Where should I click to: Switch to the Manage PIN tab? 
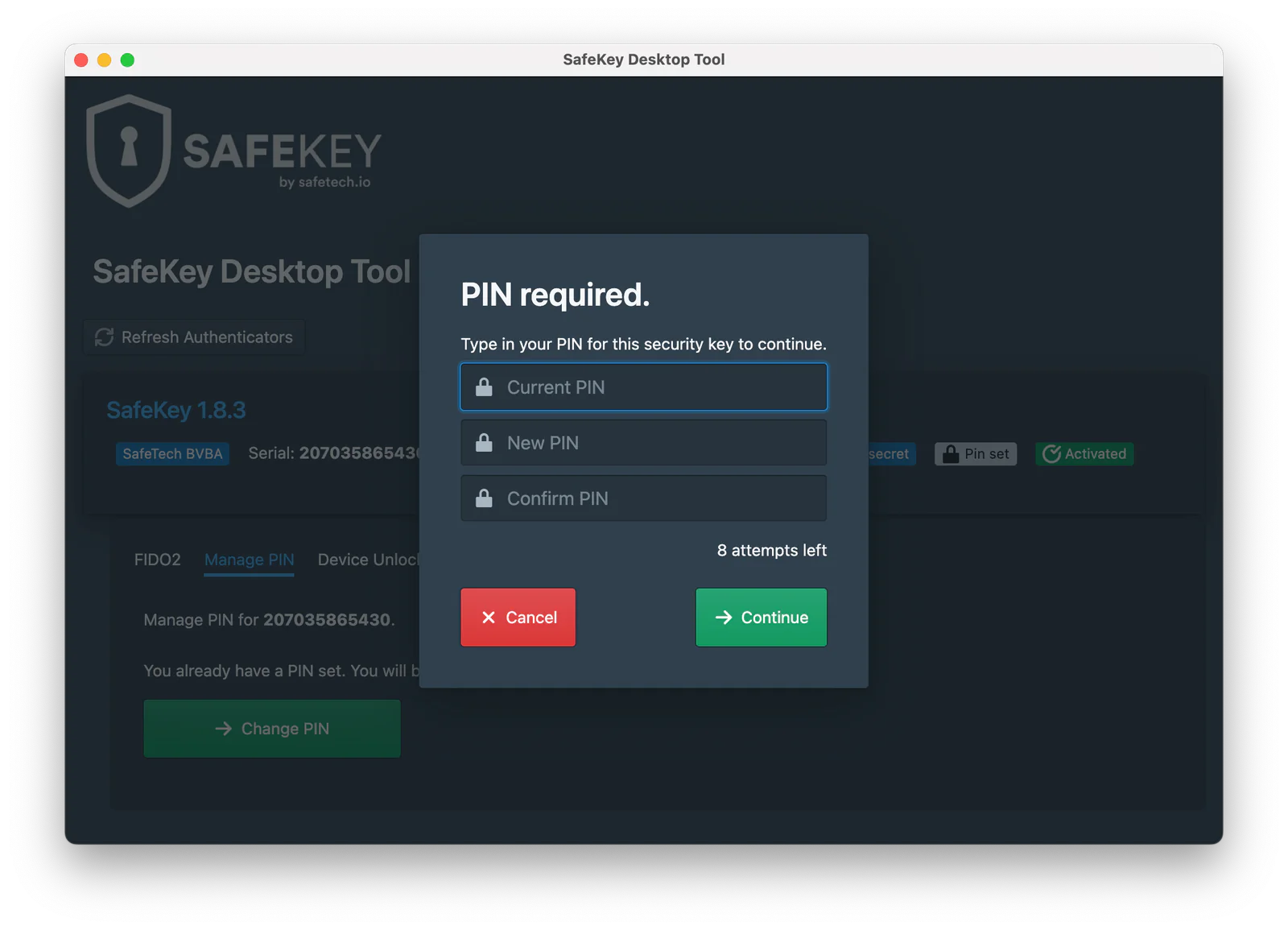pos(249,560)
